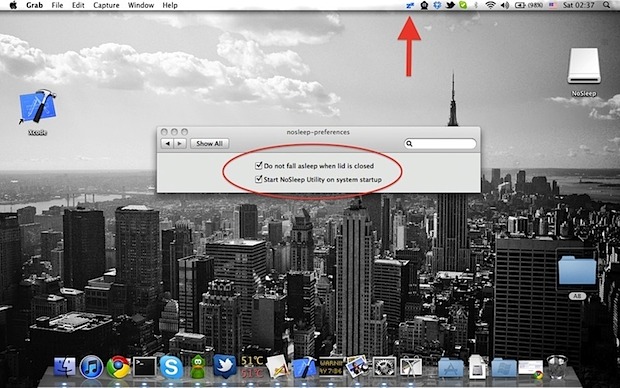This screenshot has height=388, width=620.
Task: Open the input source flag menu
Action: coord(552,5)
